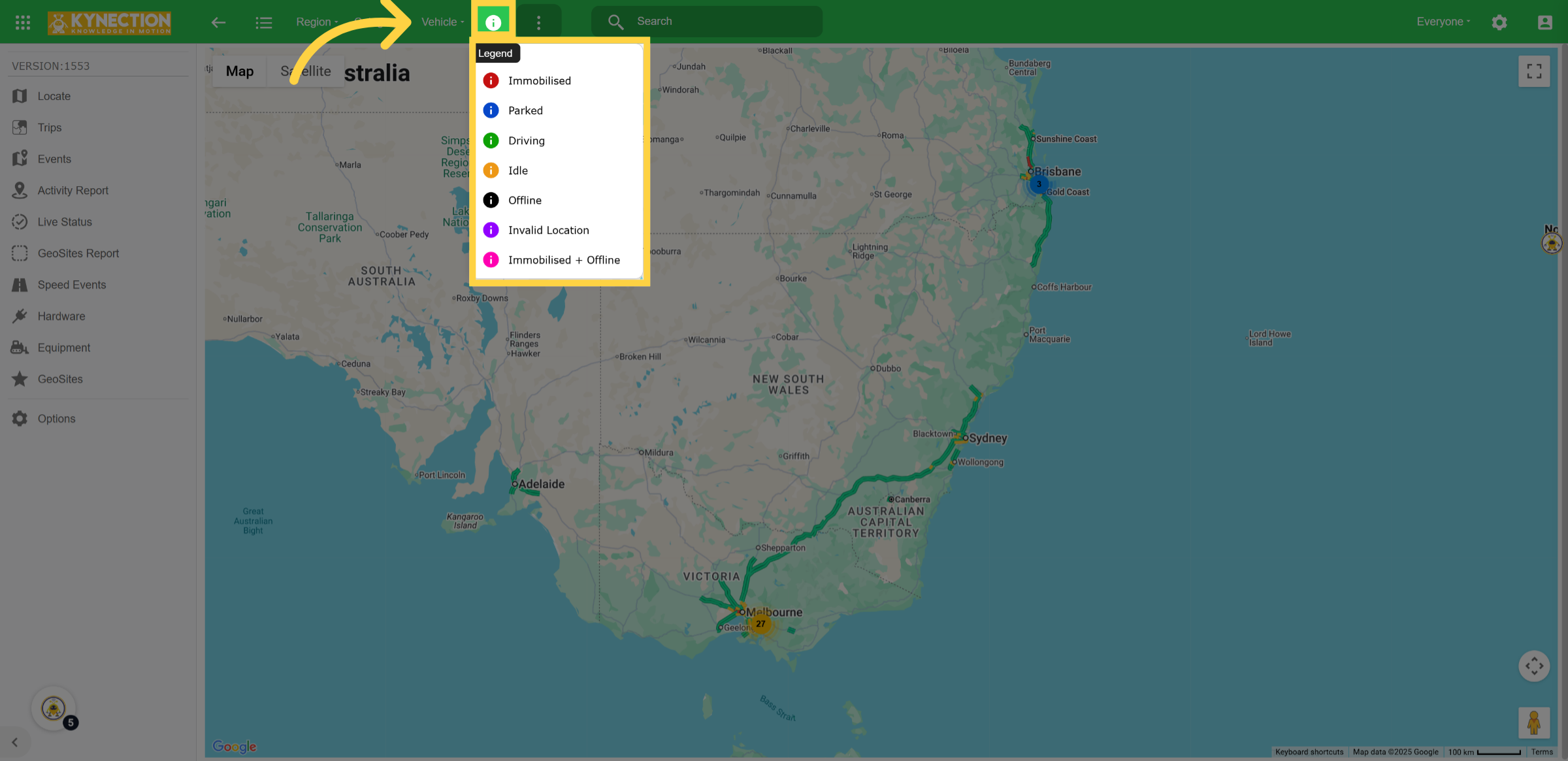1568x761 pixels.
Task: Open settings gear in top bar
Action: point(1499,22)
